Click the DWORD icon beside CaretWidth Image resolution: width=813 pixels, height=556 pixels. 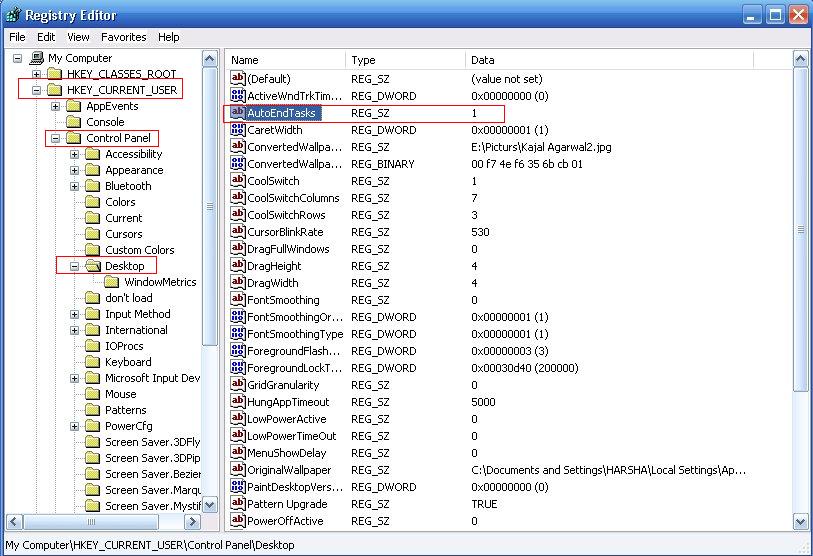238,130
